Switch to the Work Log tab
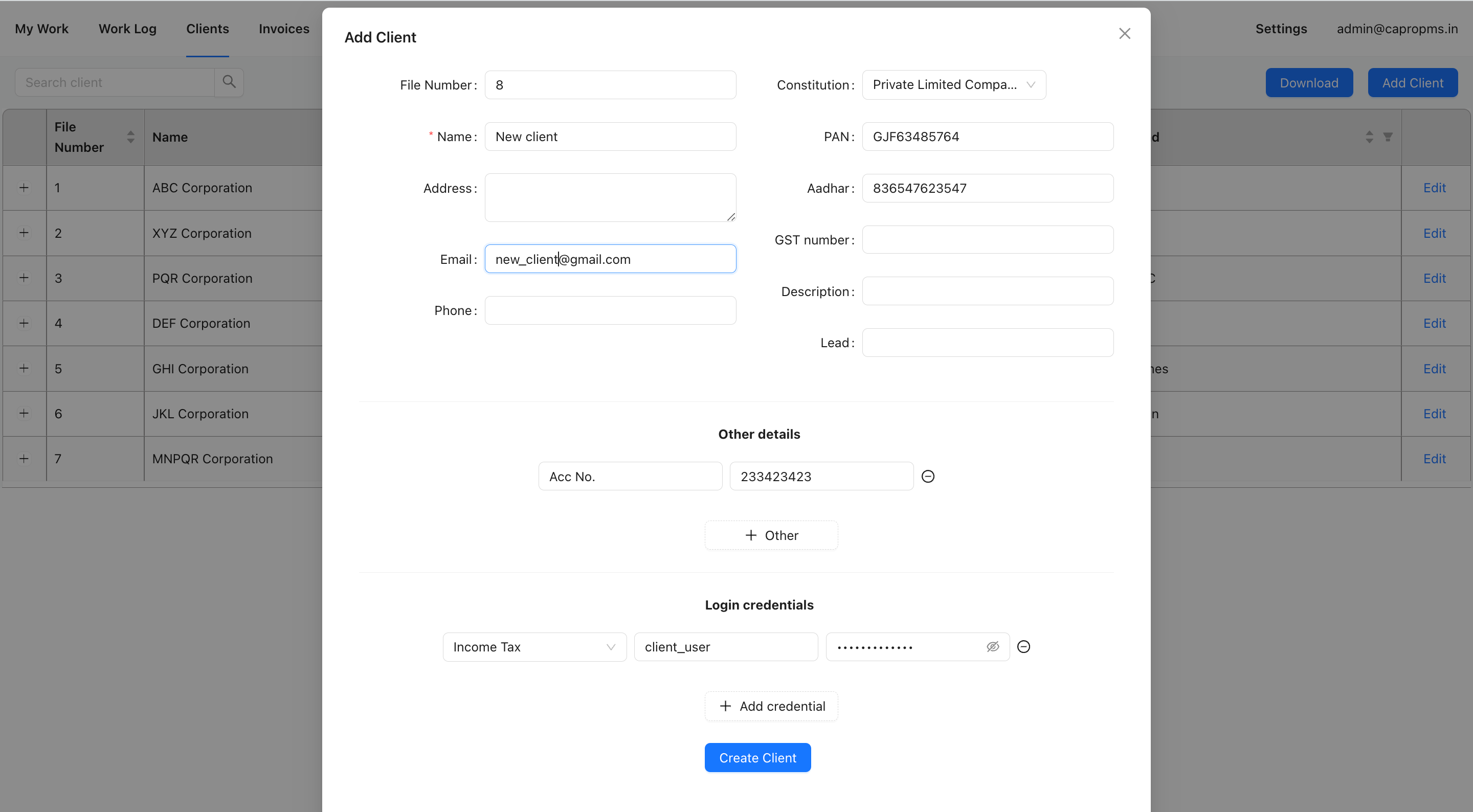 [127, 28]
